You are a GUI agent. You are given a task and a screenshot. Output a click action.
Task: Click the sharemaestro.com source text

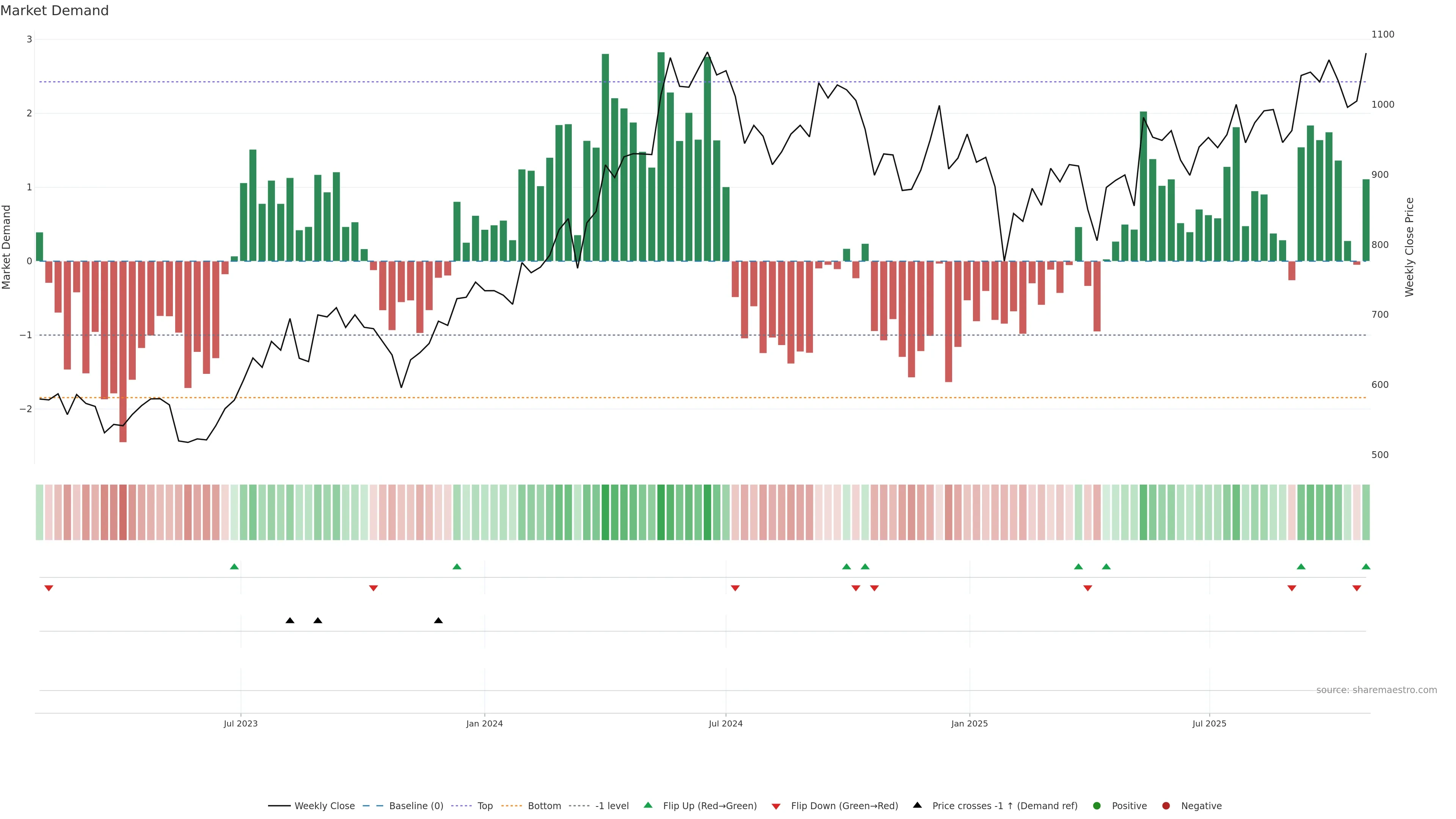(x=1376, y=690)
